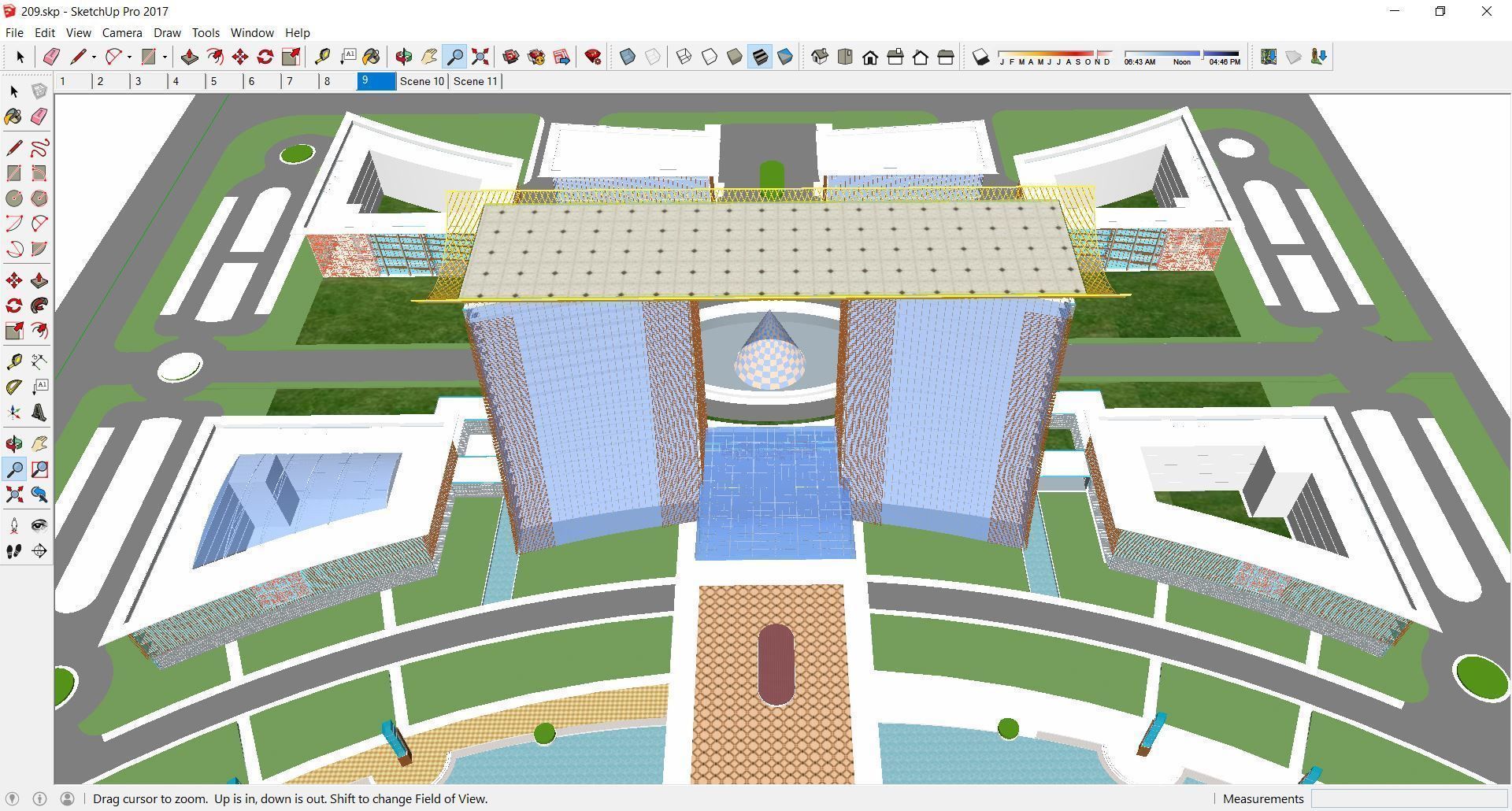Open the 3D Warehouse icon

pos(511,57)
